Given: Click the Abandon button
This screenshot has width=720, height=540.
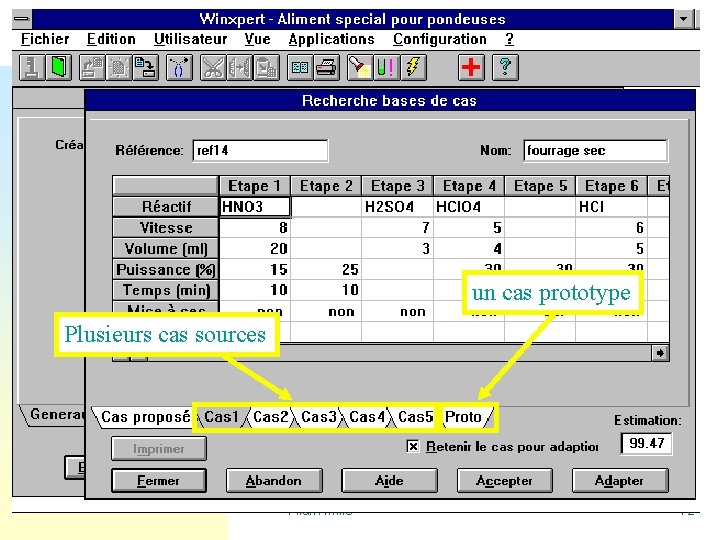Looking at the screenshot, I should (x=274, y=481).
